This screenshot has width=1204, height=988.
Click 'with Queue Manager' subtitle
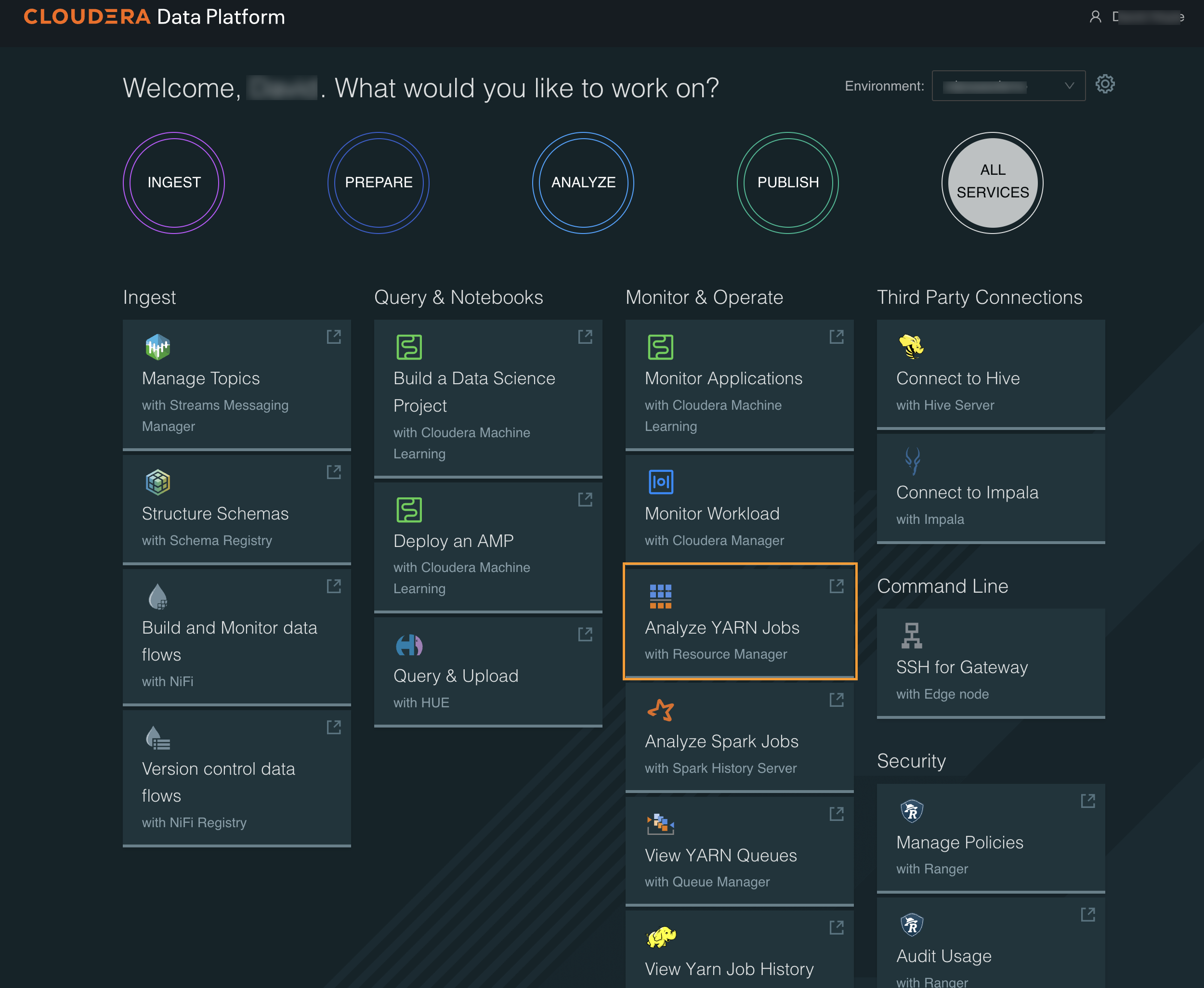[707, 882]
